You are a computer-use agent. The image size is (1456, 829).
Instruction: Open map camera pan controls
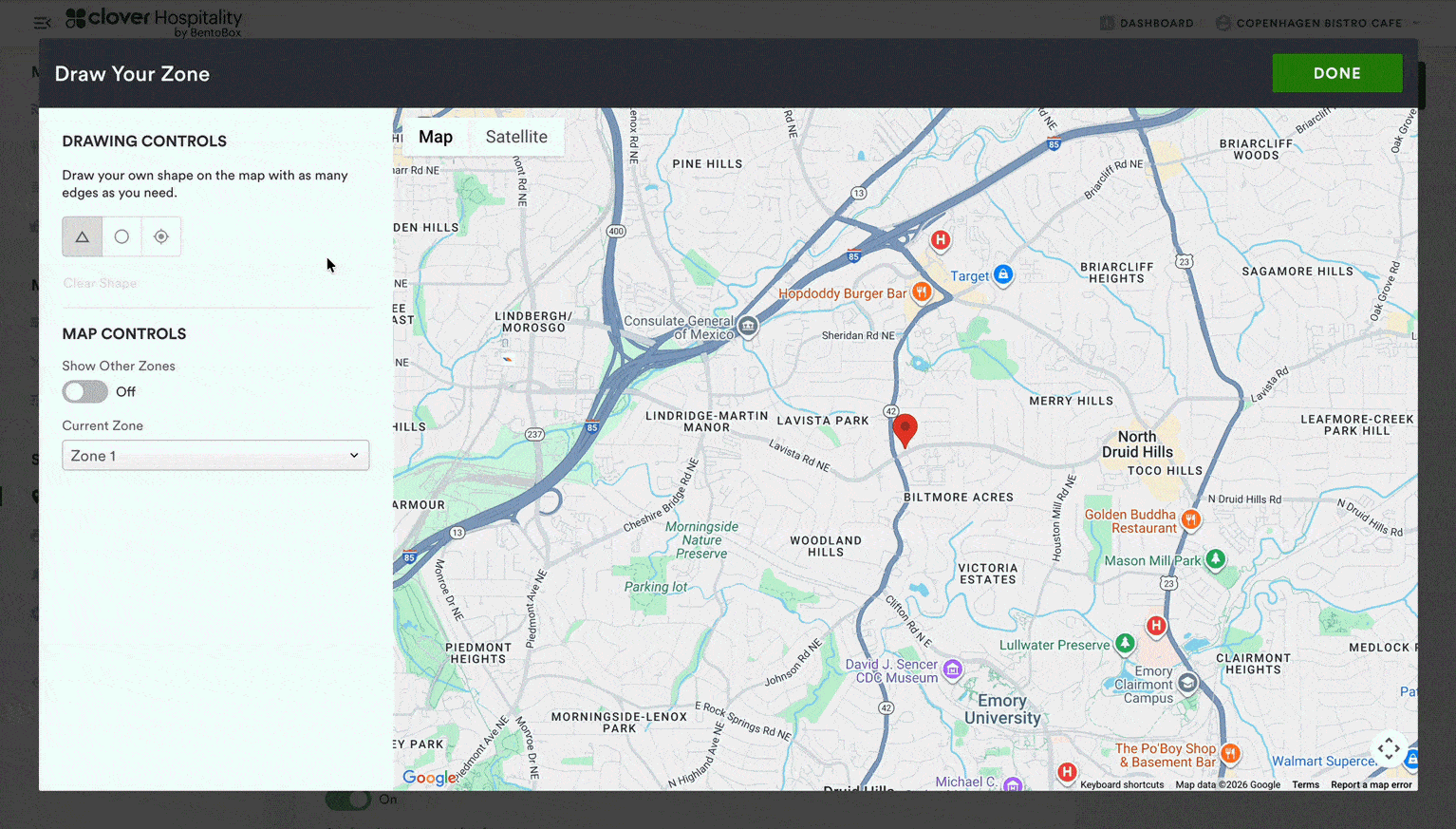(x=1389, y=748)
